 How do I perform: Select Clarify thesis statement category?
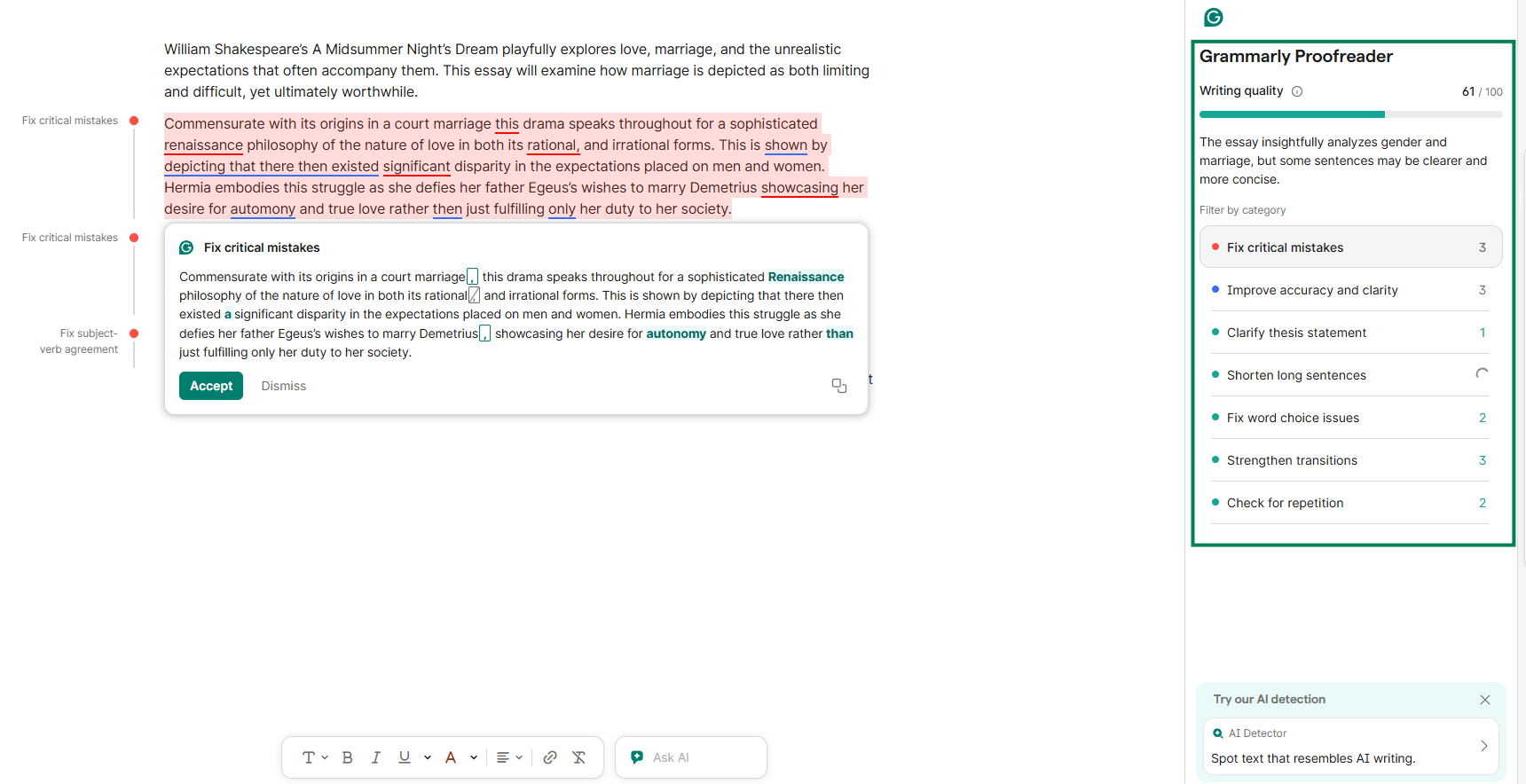coord(1351,333)
